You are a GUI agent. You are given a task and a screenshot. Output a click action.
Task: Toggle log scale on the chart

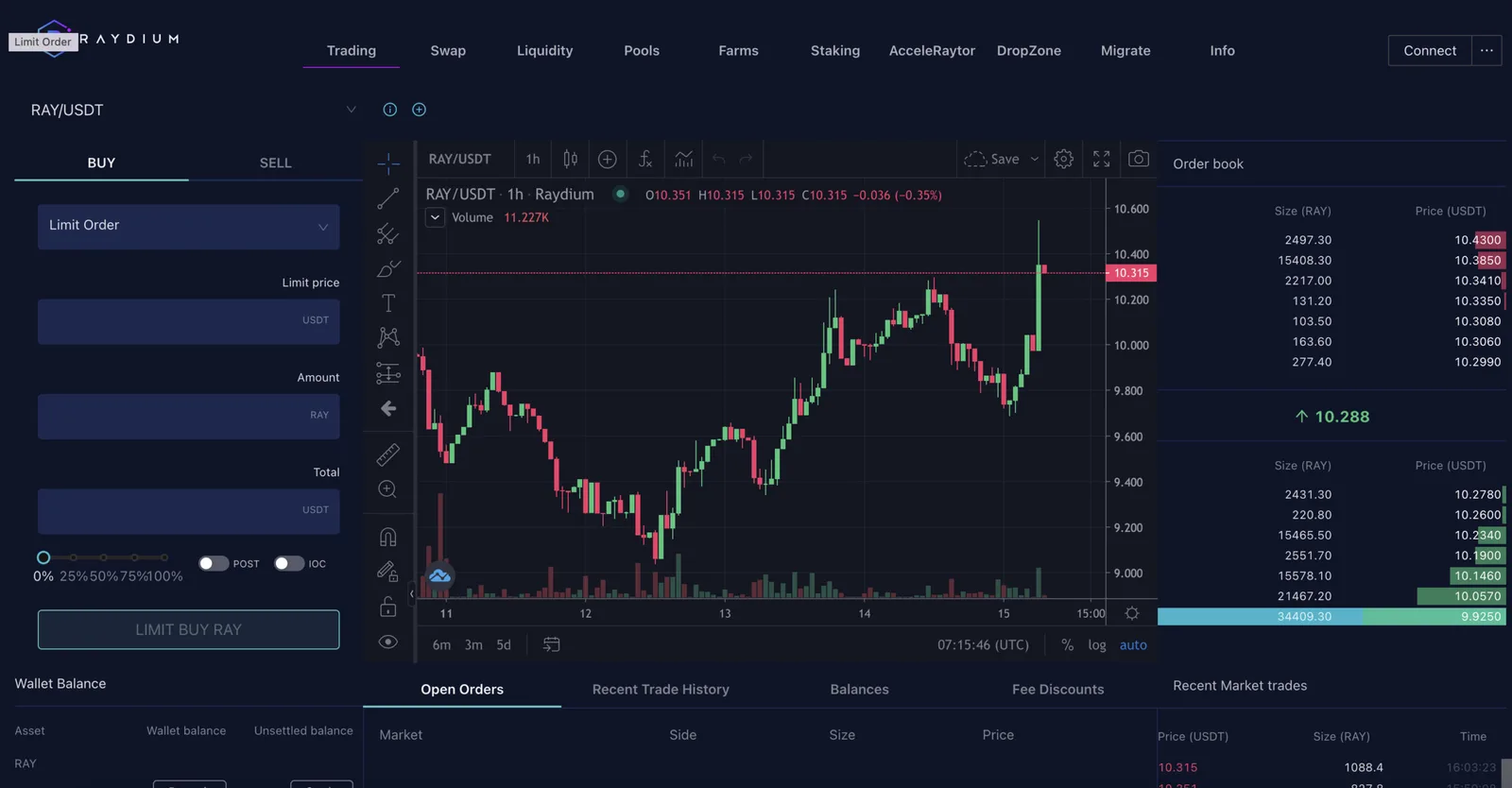tap(1097, 644)
